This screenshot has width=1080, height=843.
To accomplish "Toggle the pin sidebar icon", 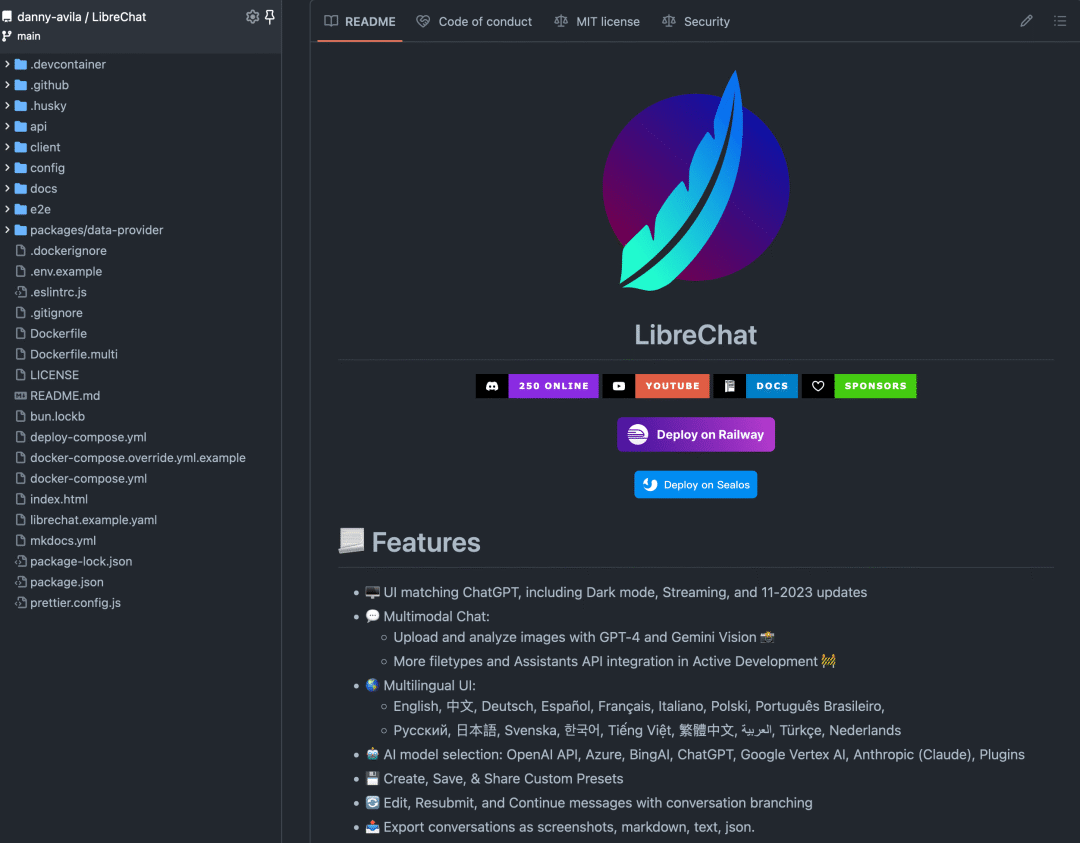I will 270,17.
